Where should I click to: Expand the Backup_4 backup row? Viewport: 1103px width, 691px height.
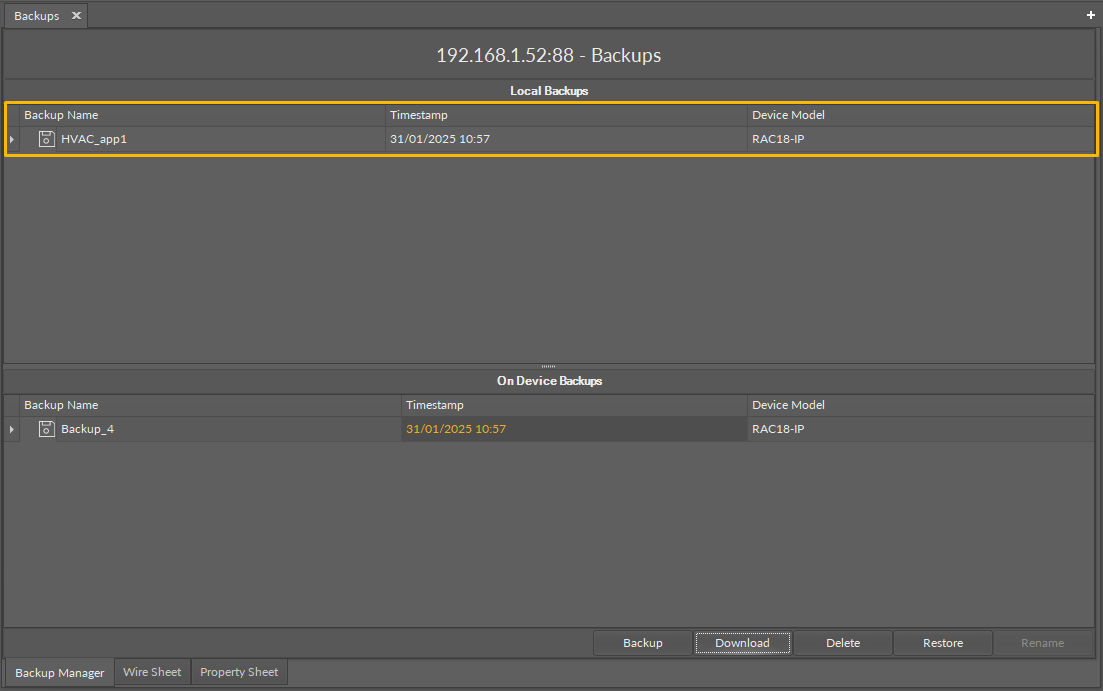click(x=12, y=429)
